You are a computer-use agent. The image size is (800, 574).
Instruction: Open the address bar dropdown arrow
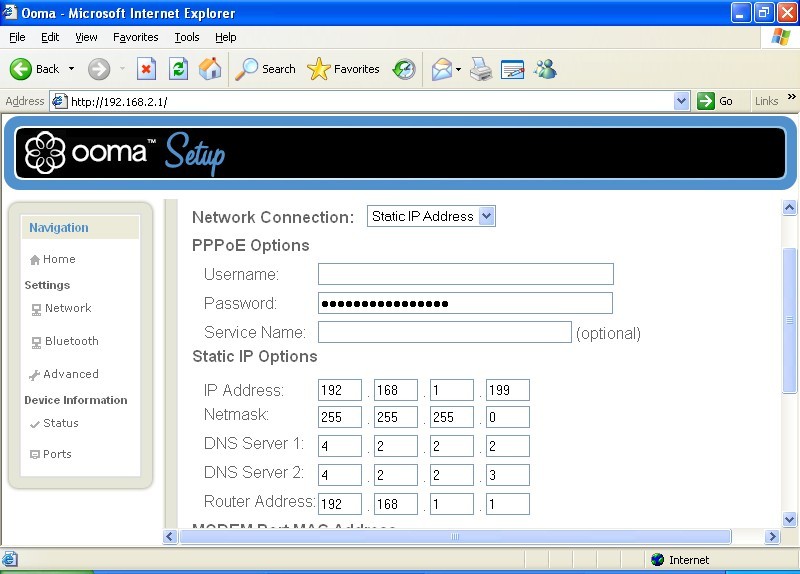click(681, 101)
